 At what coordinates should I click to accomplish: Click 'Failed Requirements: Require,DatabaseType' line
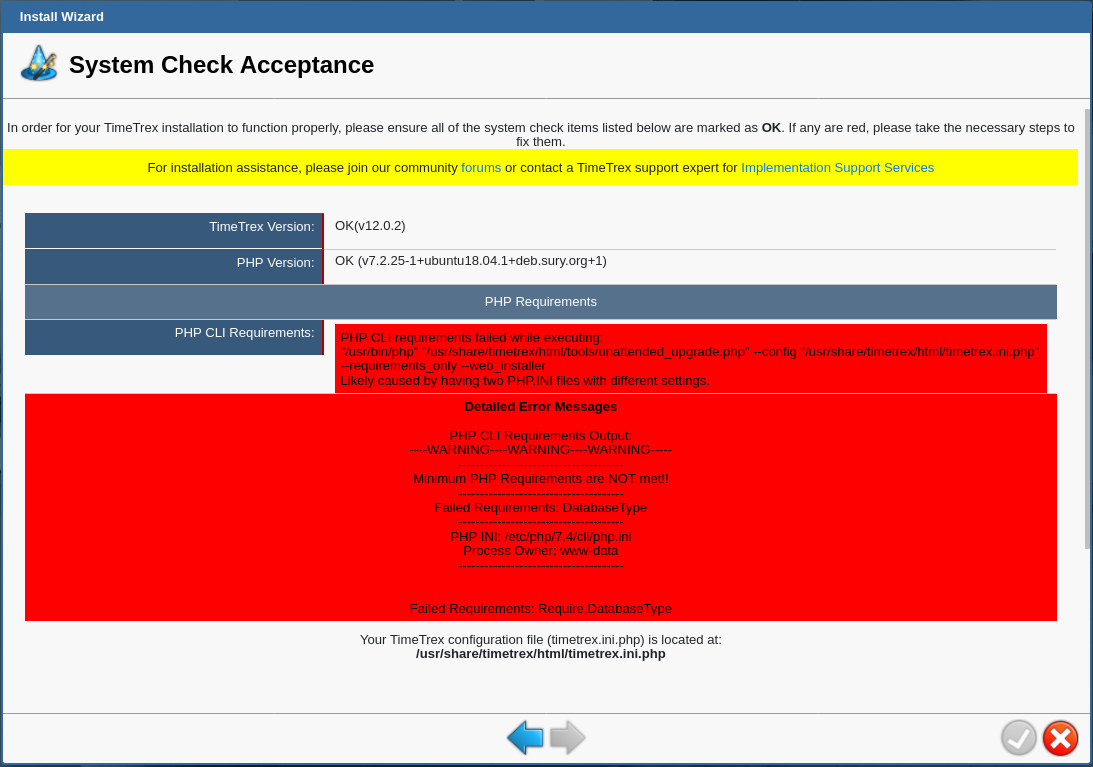[541, 609]
